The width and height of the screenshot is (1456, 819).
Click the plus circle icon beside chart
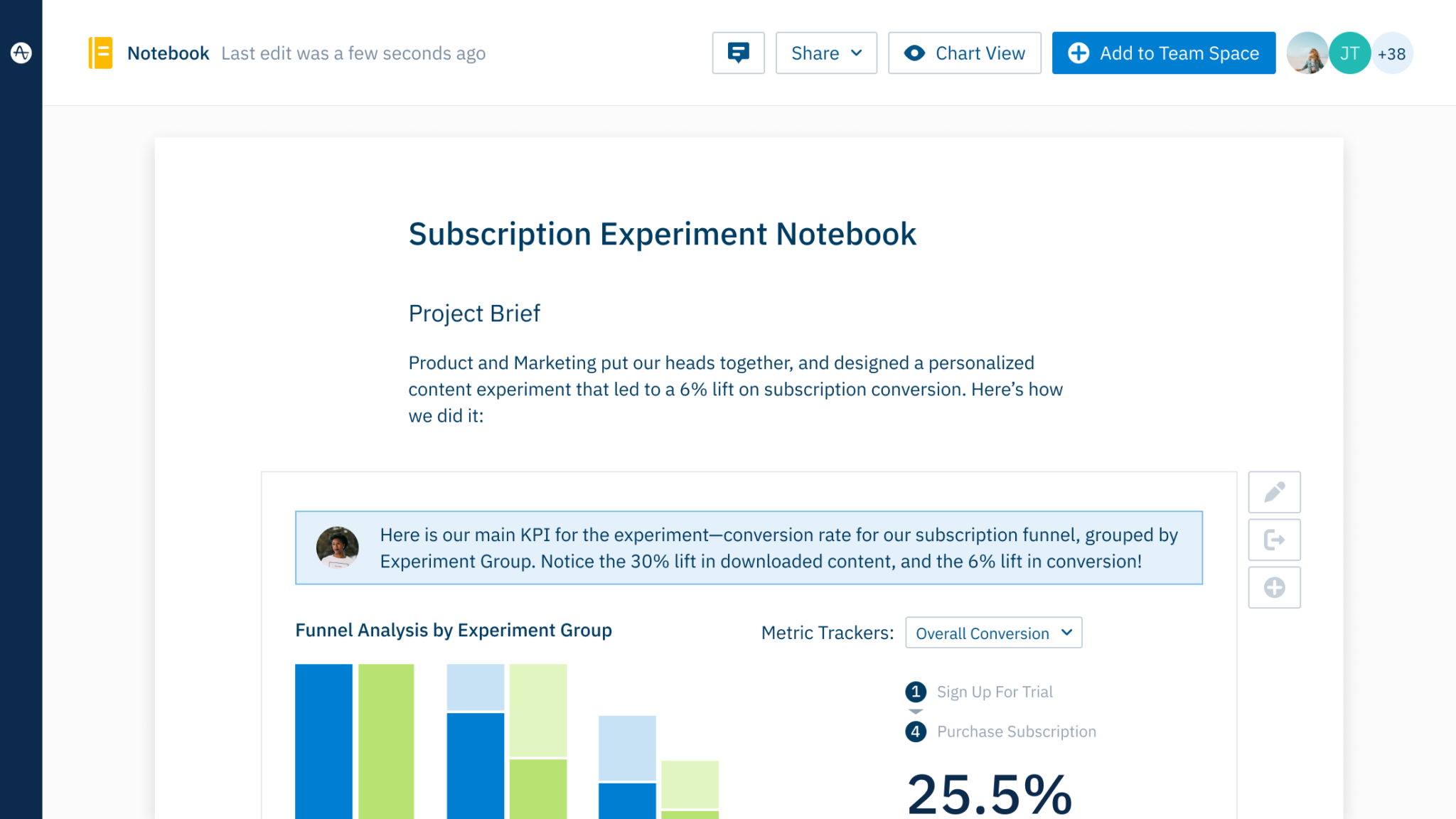1274,588
